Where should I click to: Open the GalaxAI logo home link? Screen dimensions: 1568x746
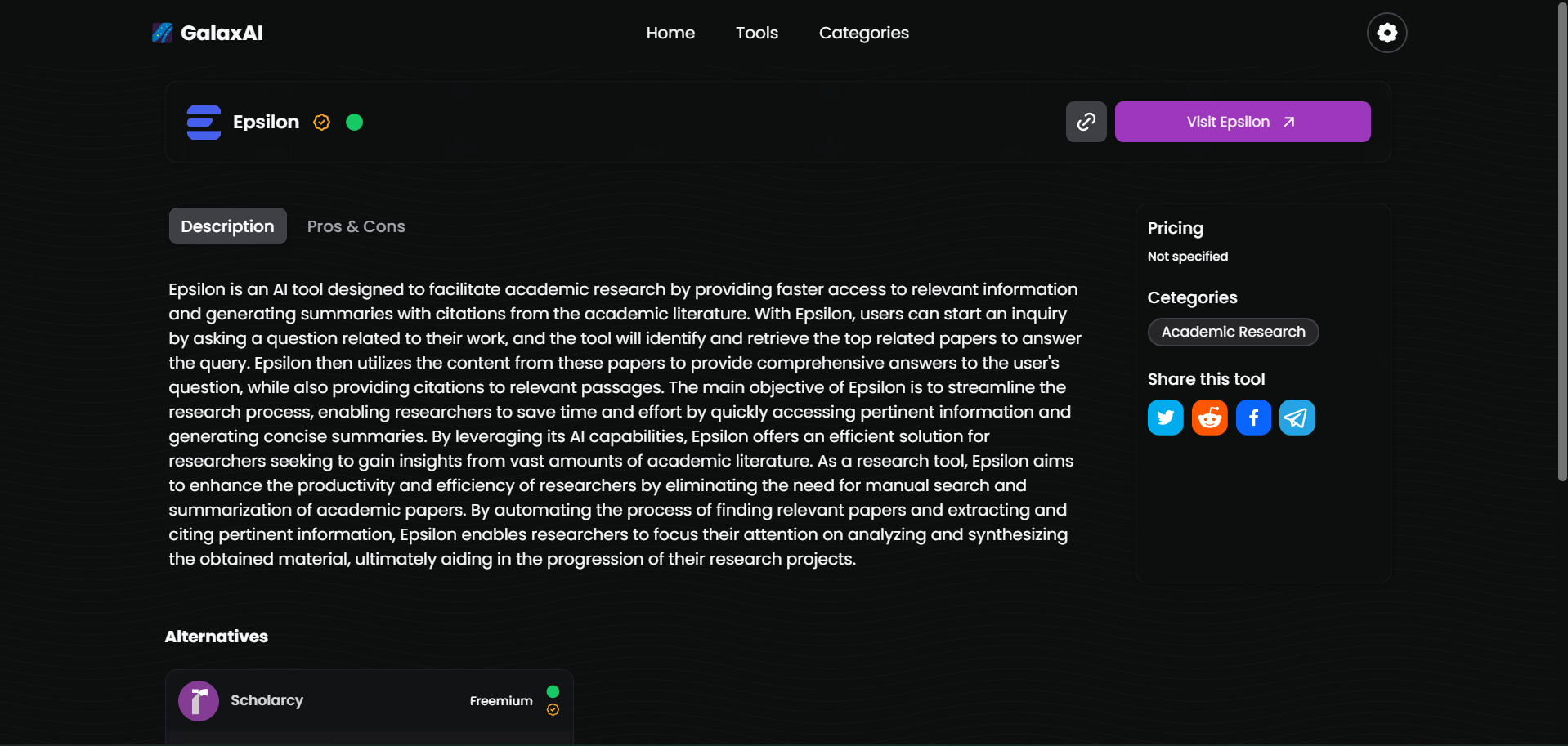(208, 33)
